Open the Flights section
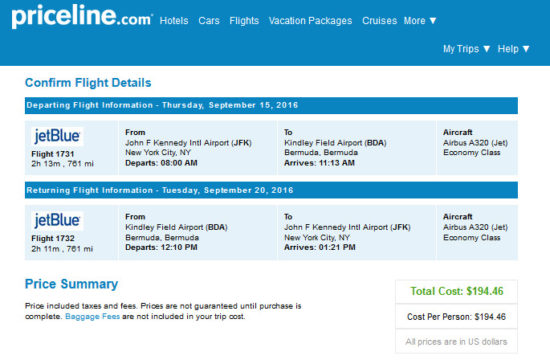The image size is (550, 360). 244,21
